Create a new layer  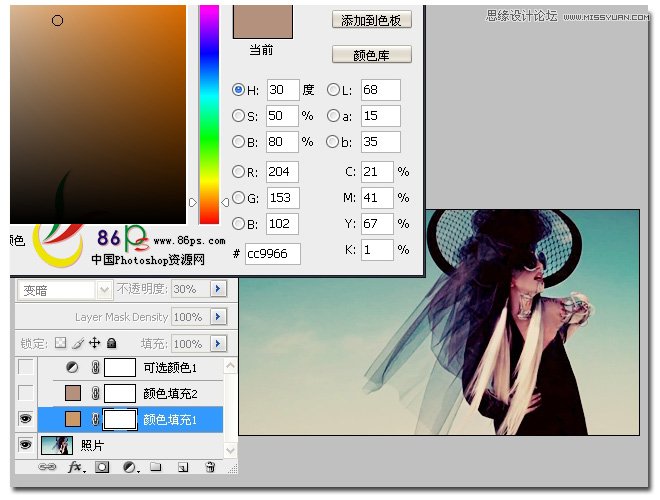click(183, 467)
